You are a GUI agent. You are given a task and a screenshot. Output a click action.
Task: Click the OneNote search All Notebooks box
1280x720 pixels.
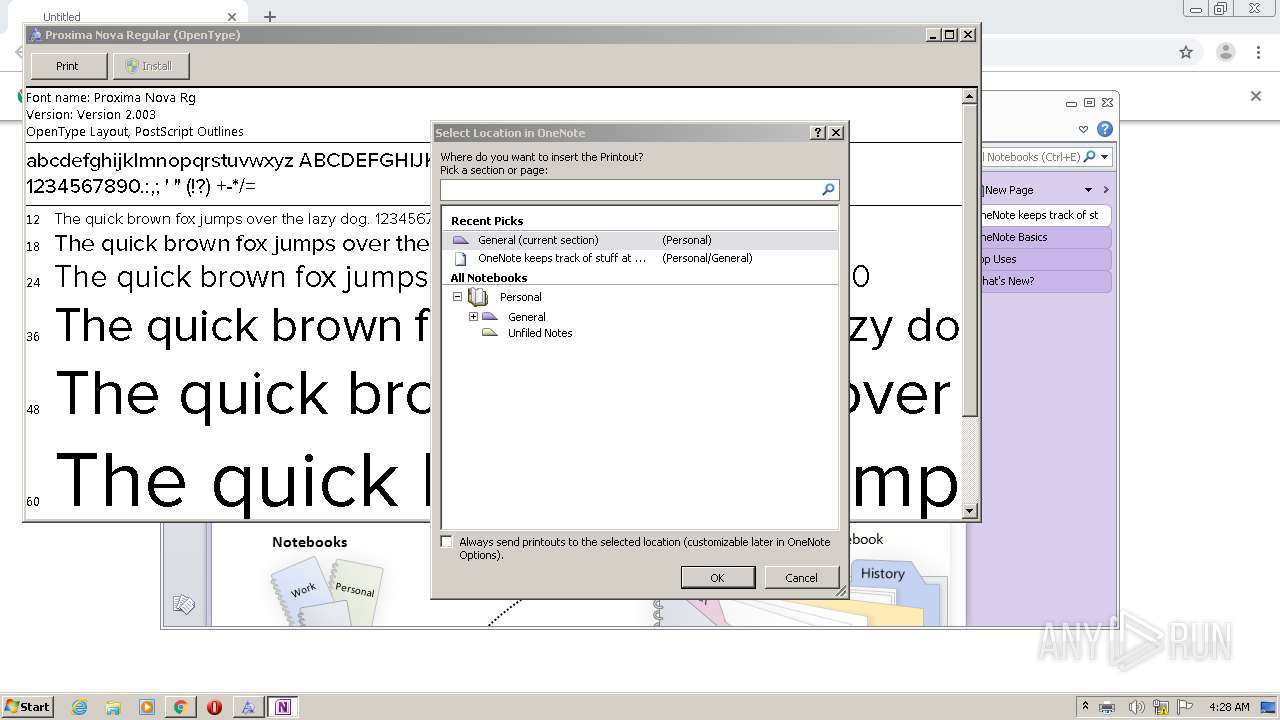pos(1032,157)
